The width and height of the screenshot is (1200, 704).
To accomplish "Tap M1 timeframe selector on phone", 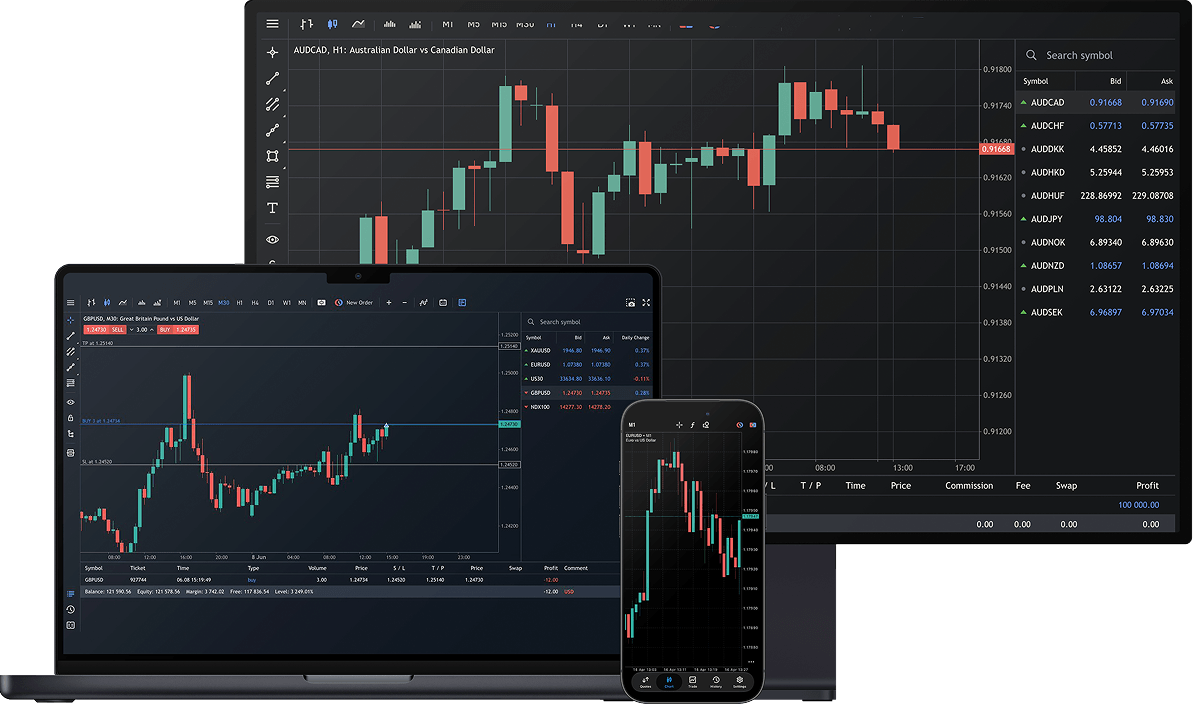I will point(632,425).
